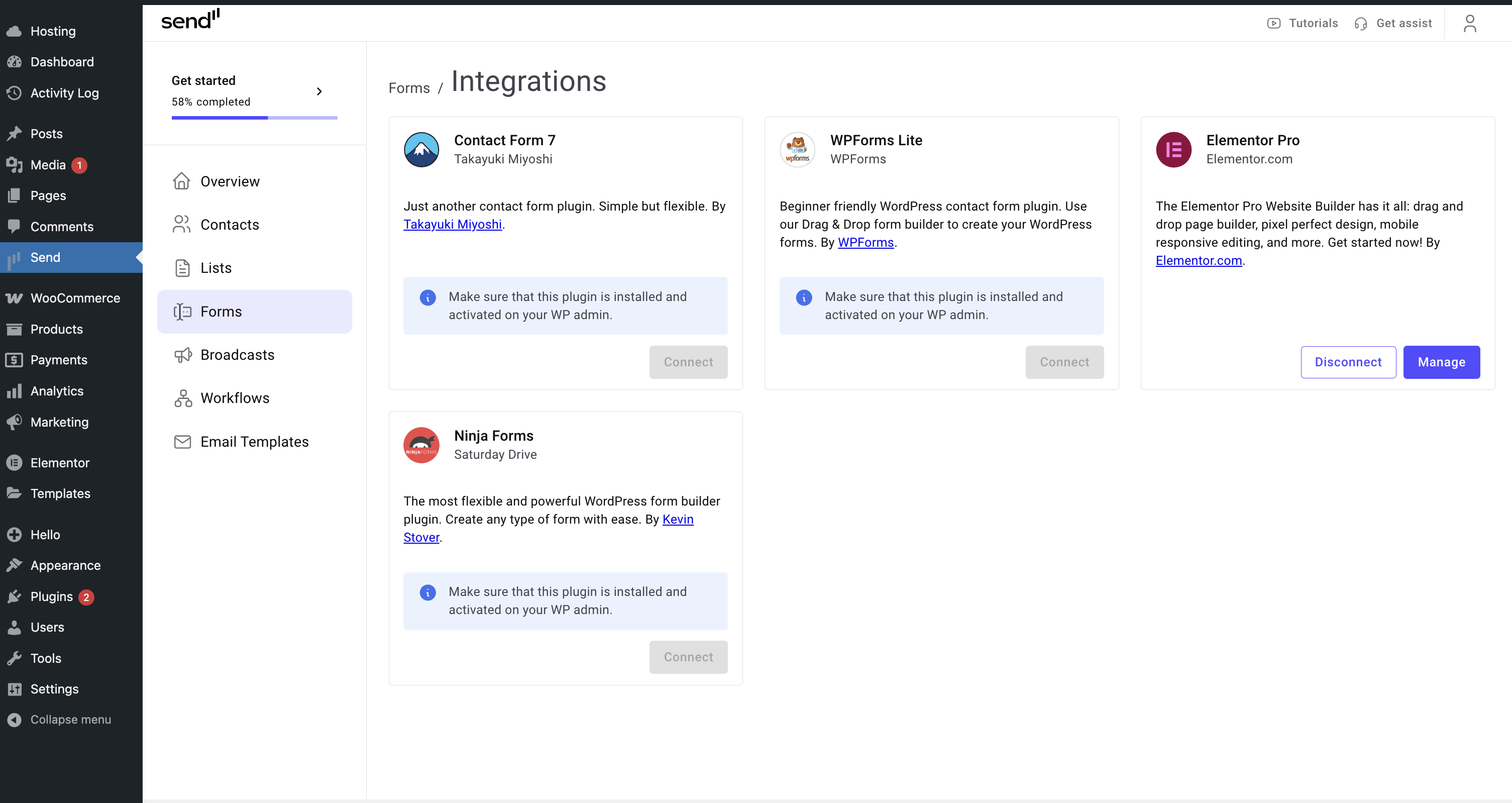This screenshot has width=1512, height=803.
Task: Follow the Takayuki Miyoshi author link
Action: click(x=452, y=224)
